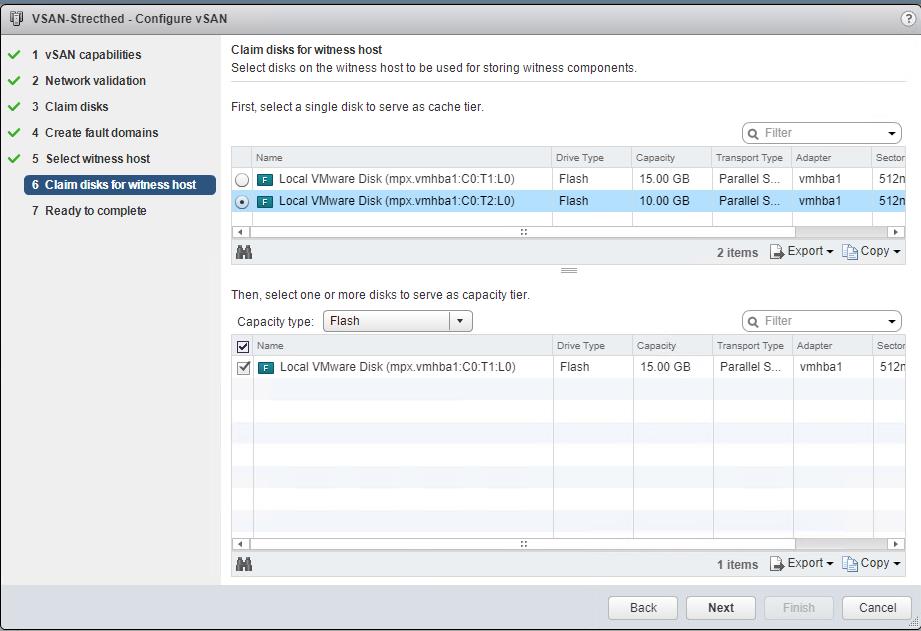Viewport: 921px width, 631px height.
Task: Open the Capacity type Flash dropdown
Action: (398, 321)
